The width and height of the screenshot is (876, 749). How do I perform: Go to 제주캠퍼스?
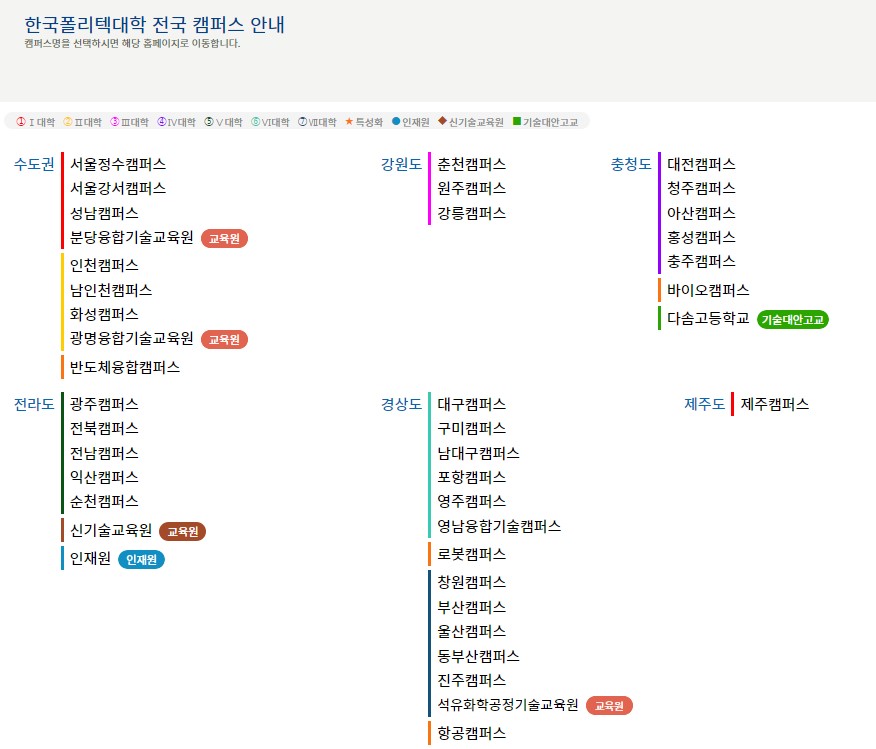[774, 404]
